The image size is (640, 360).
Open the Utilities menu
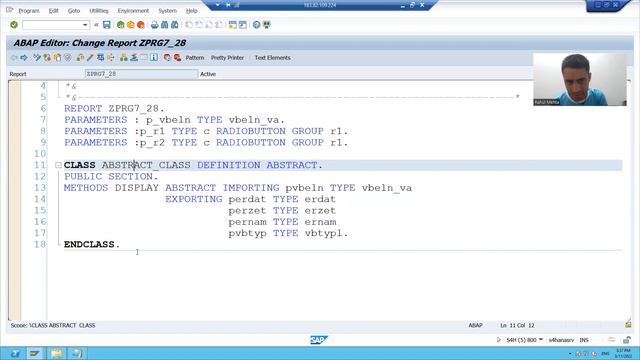click(99, 11)
